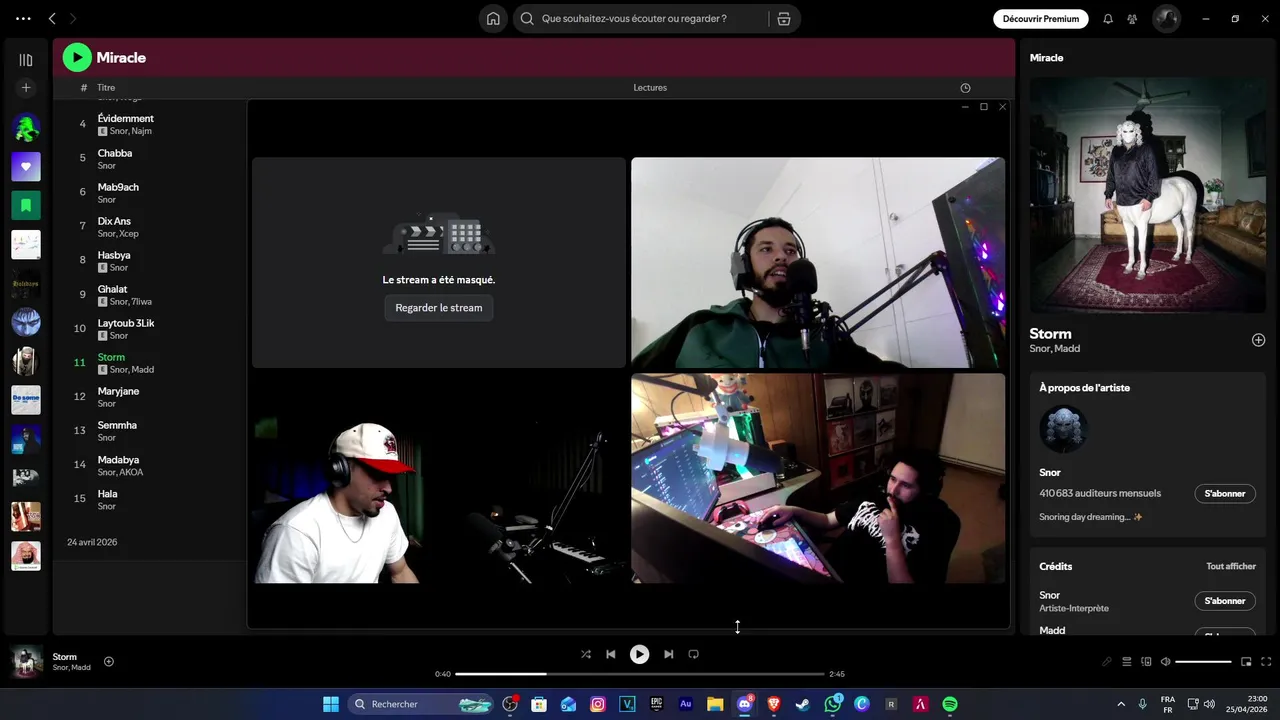This screenshot has height=720, width=1280.
Task: Open the now playing Storm cover thumbnail
Action: 26,661
